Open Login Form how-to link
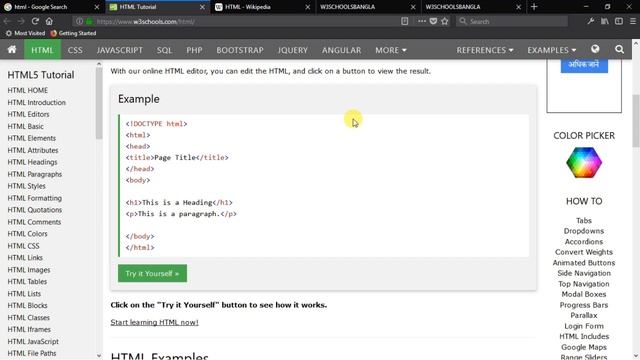This screenshot has width=640, height=360. click(x=584, y=326)
